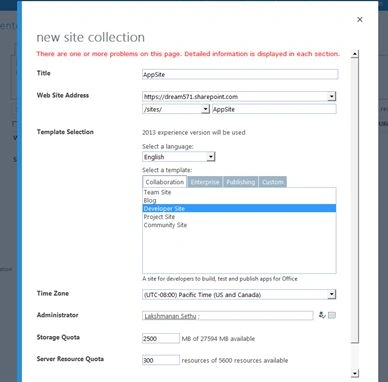
Task: Click the scrollbar down arrow
Action: [x=355, y=373]
